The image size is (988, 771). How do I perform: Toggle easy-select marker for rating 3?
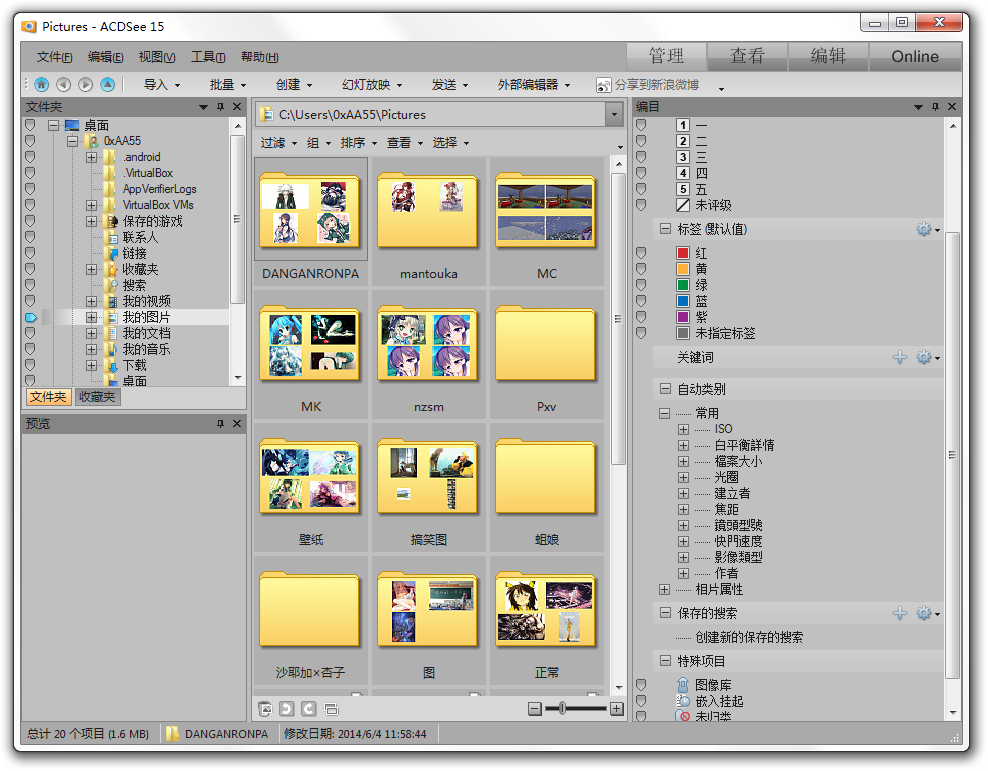[x=641, y=157]
